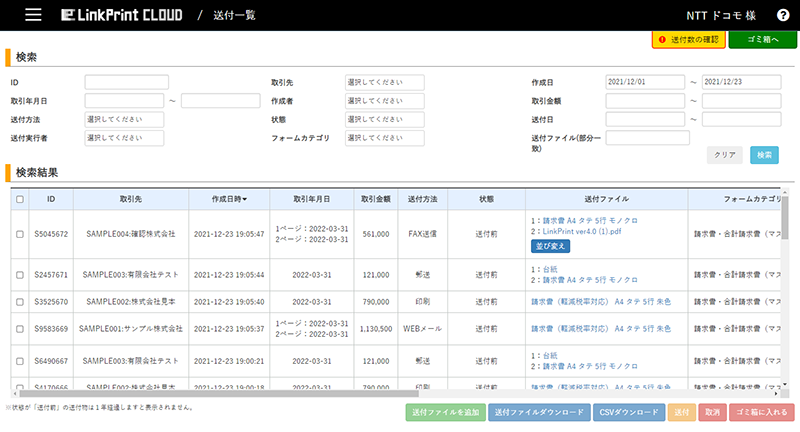The height and width of the screenshot is (432, 800).
Task: Click the 送付一覧 breadcrumb title
Action: 234,15
